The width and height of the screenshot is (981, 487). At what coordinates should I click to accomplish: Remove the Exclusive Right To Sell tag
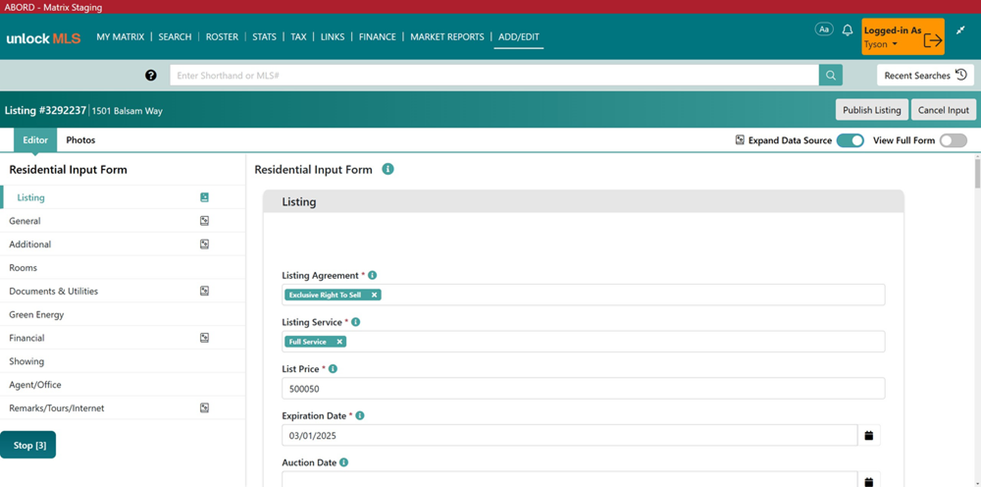click(374, 295)
